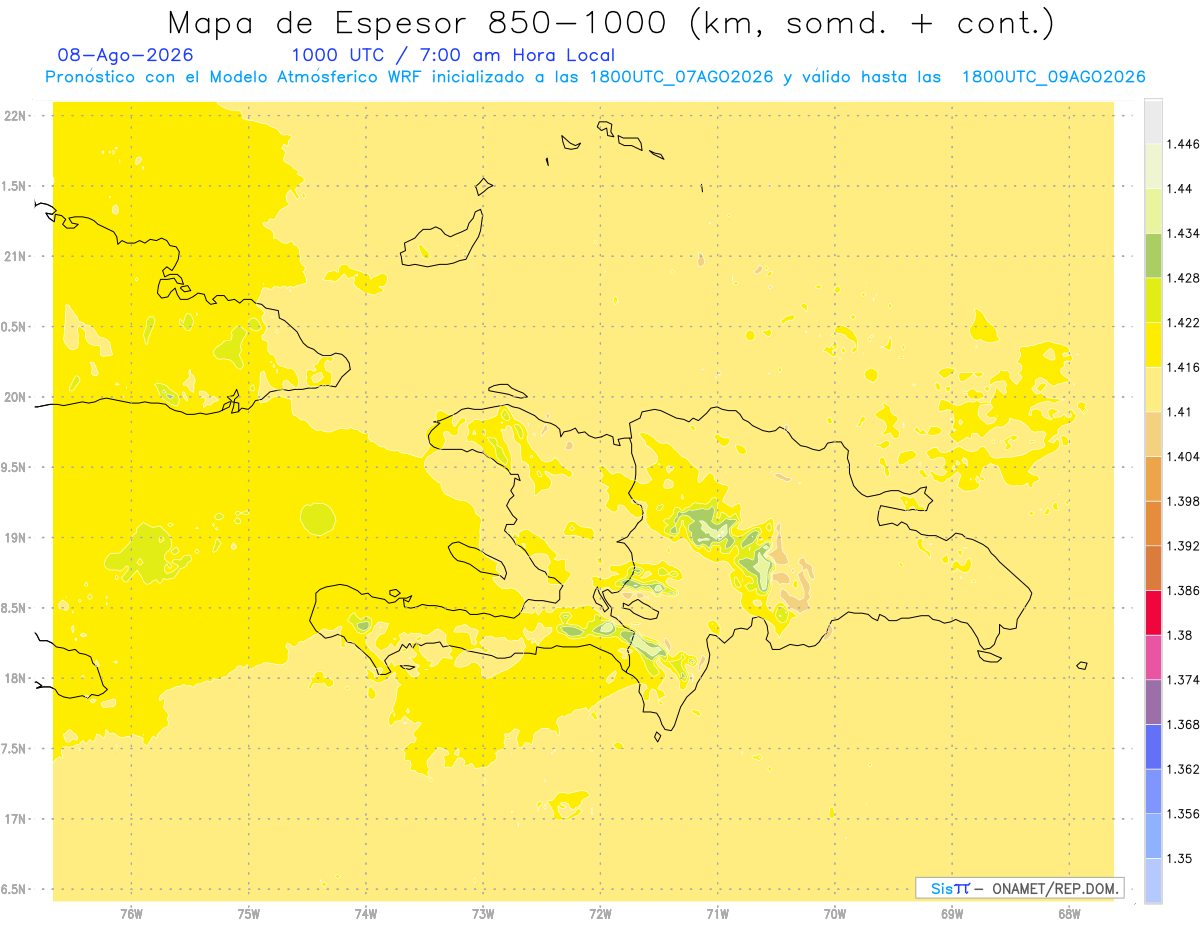Click the legend value 1.386
Viewport: 1200px width, 927px height.
pyautogui.click(x=1183, y=590)
